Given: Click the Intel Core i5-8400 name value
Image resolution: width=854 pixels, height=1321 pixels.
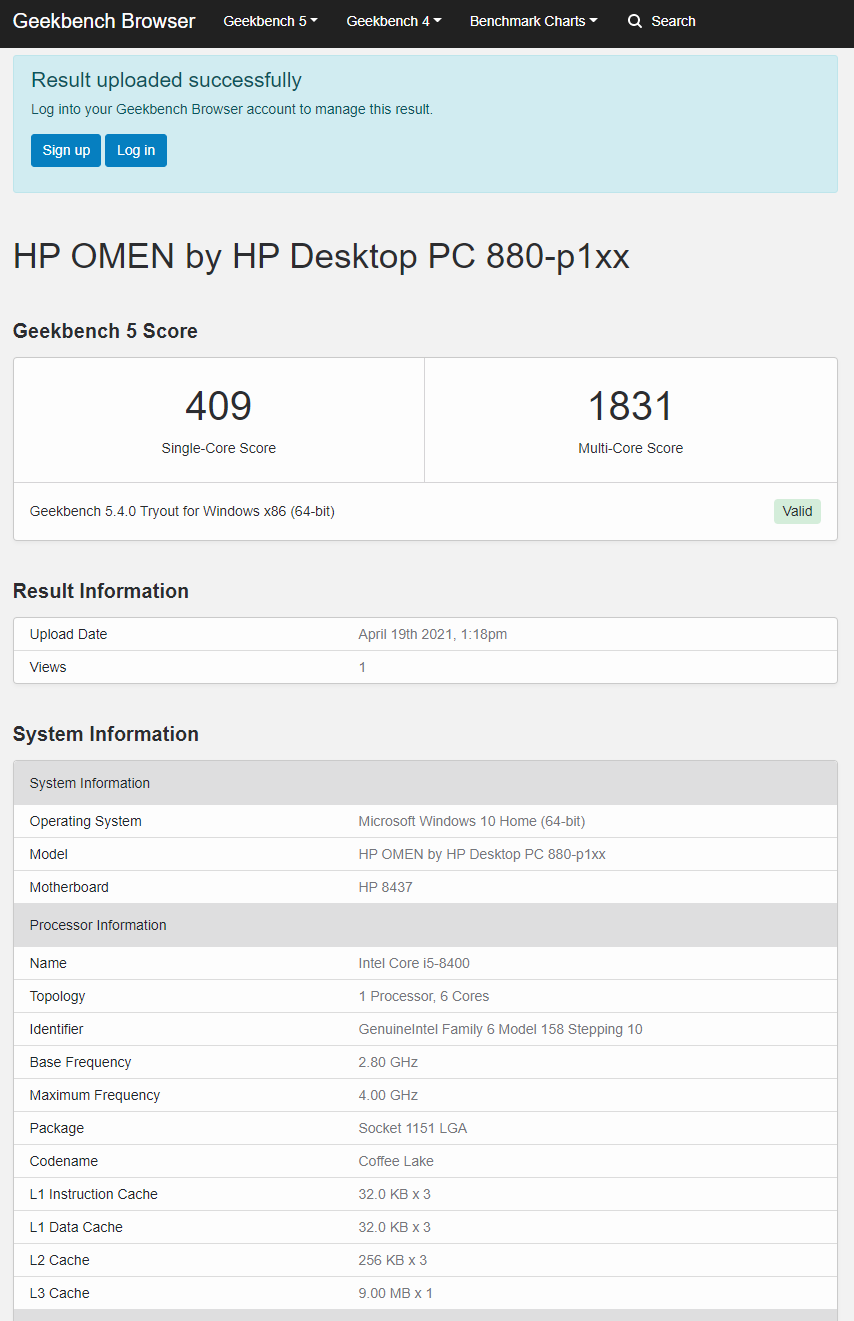Looking at the screenshot, I should 414,963.
